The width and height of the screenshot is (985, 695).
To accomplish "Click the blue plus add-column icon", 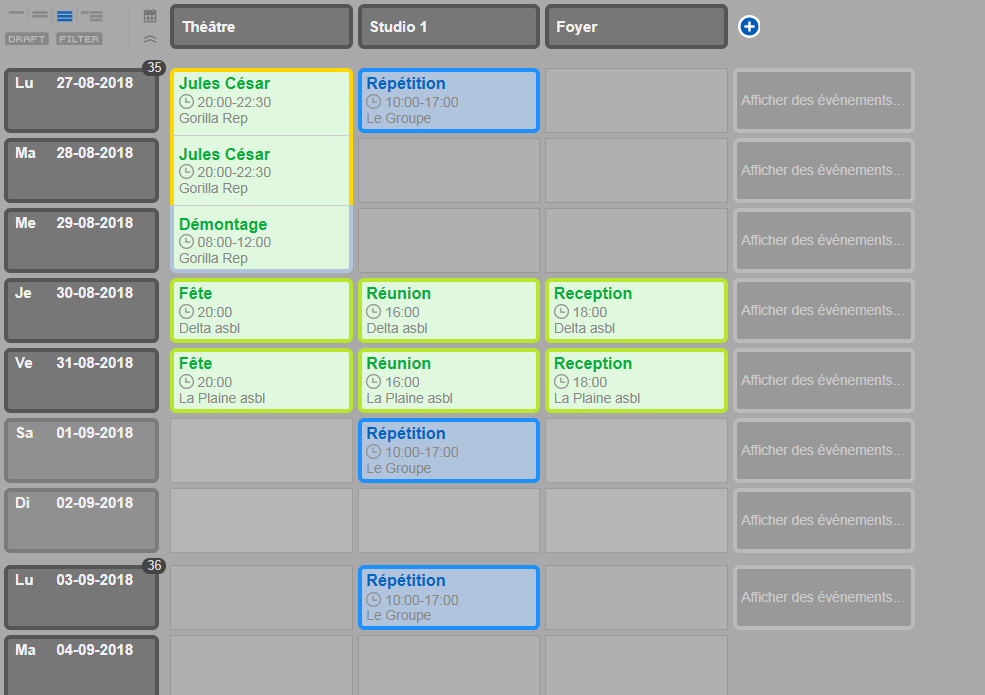I will [x=749, y=27].
